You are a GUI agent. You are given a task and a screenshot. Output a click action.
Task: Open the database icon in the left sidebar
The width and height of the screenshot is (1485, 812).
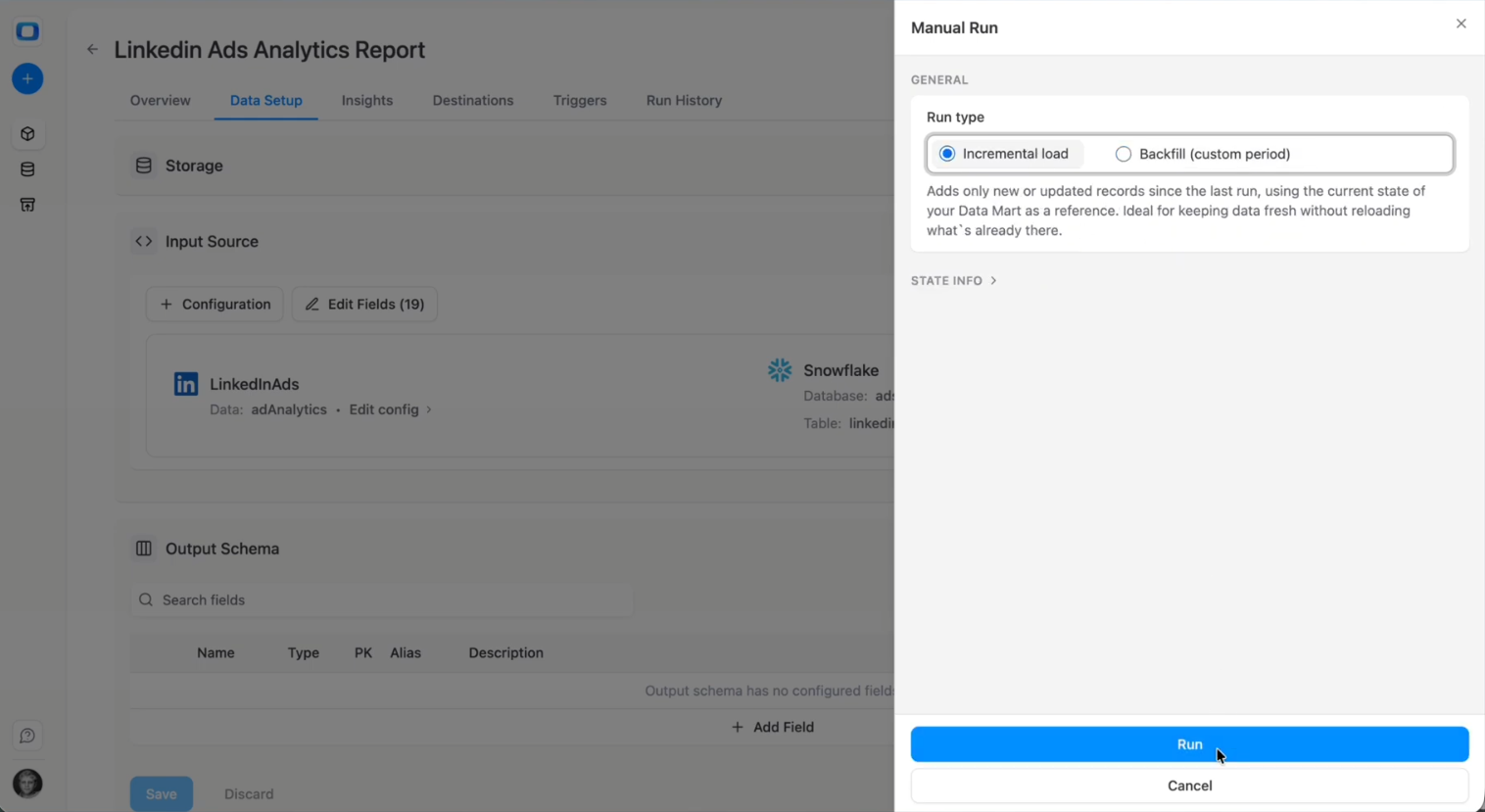(x=27, y=168)
